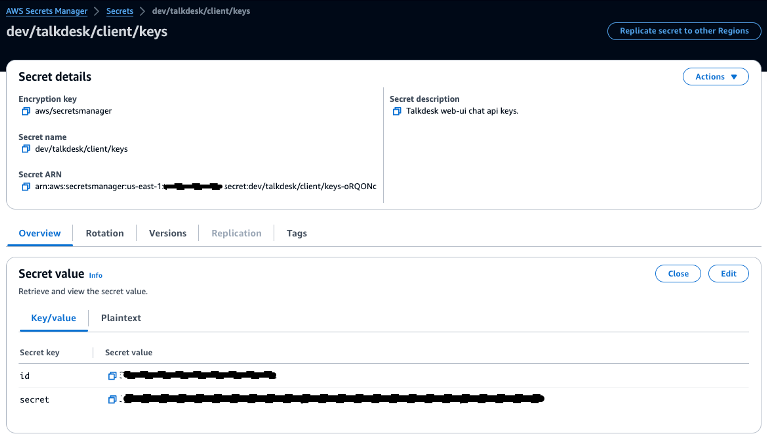Open the Tags tab
This screenshot has height=440, width=768.
[297, 233]
